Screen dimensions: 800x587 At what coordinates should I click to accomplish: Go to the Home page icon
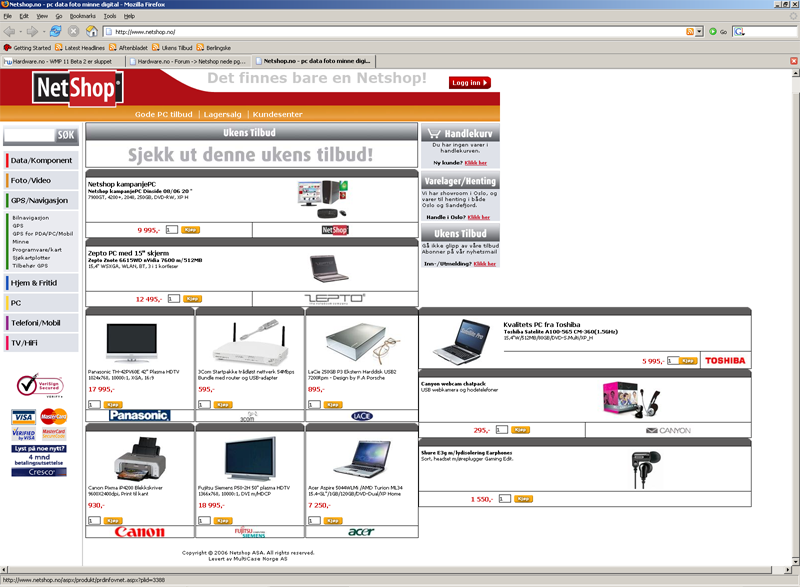coord(92,32)
